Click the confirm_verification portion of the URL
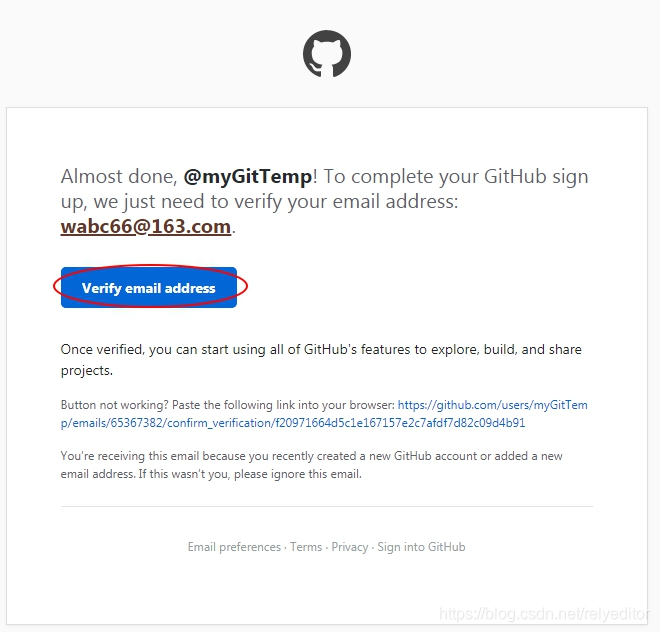This screenshot has width=660, height=632. (218, 423)
